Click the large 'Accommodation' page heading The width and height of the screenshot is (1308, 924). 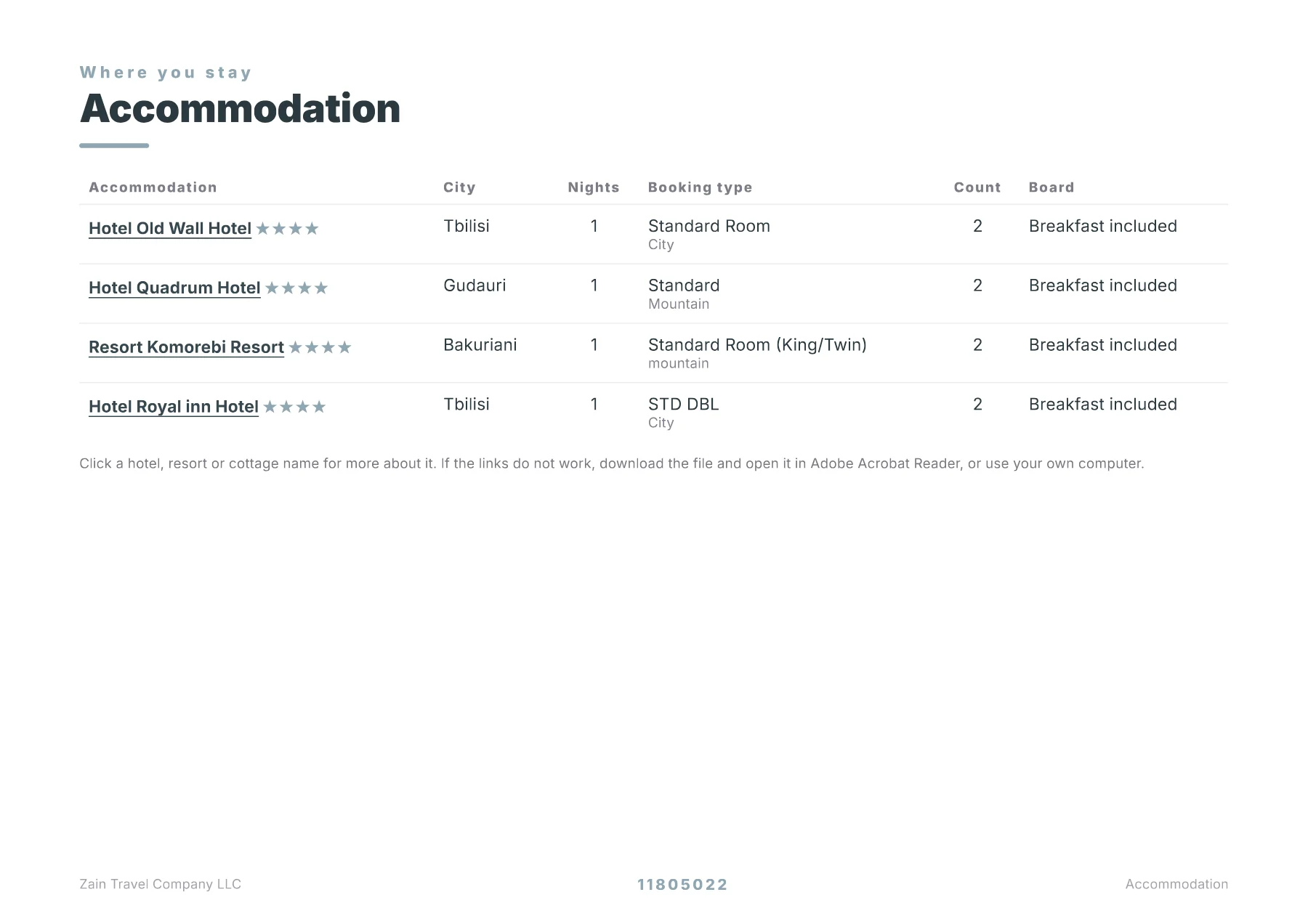240,109
